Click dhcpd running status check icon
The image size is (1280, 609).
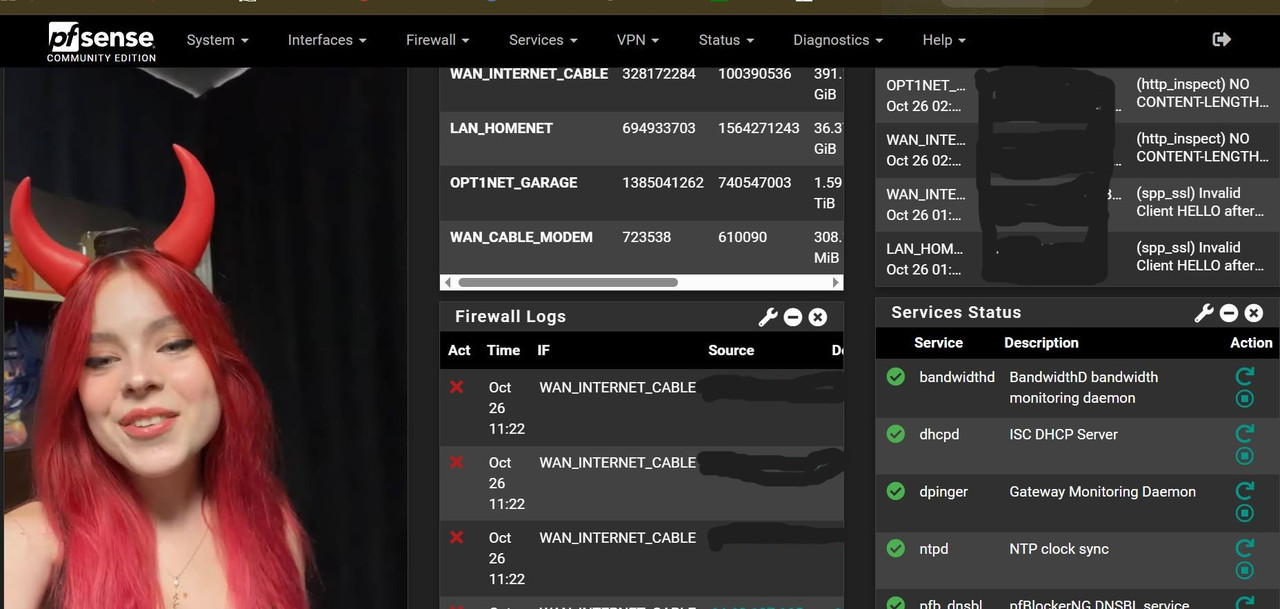click(896, 434)
